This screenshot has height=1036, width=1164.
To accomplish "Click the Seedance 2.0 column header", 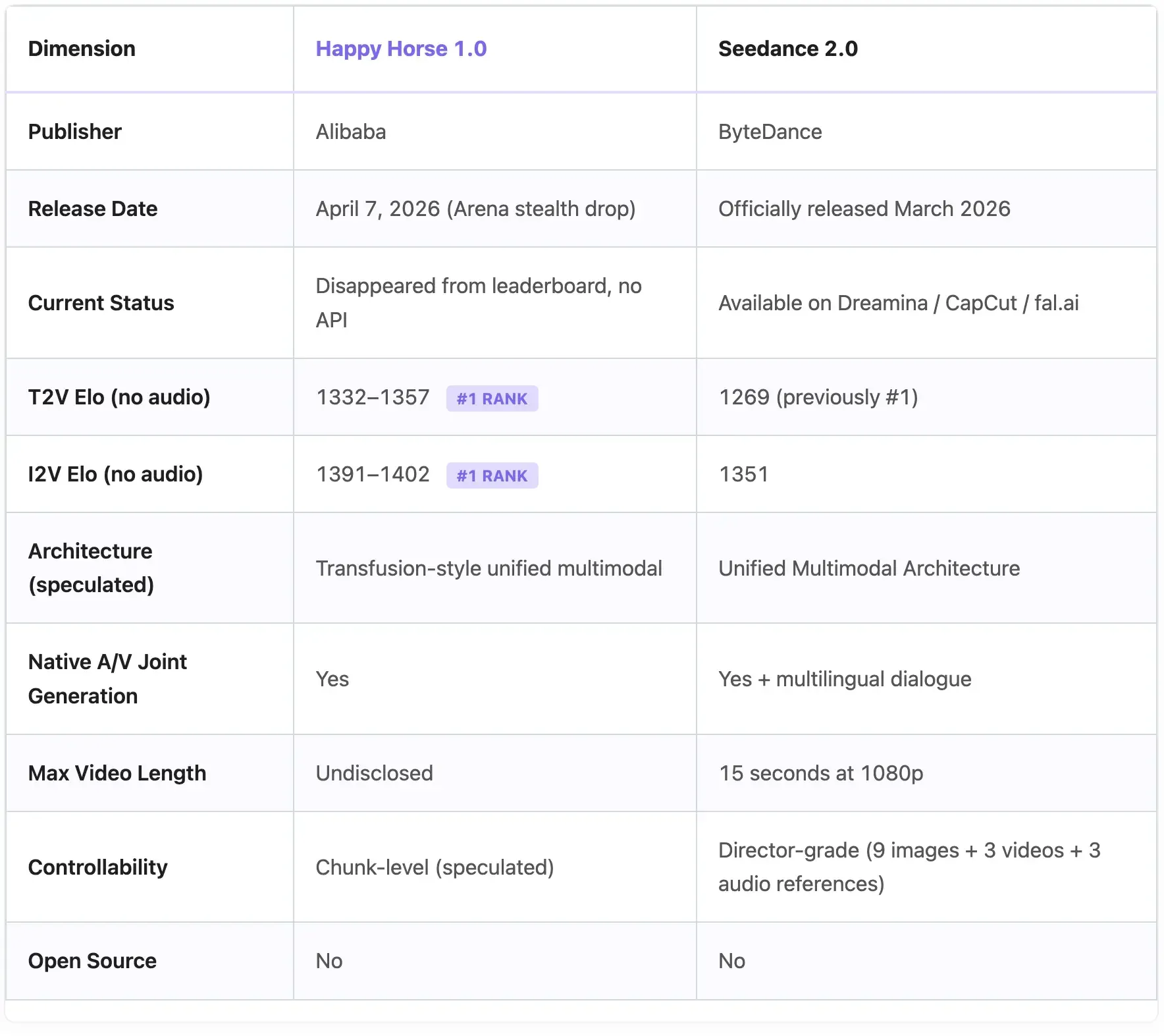I will tap(787, 49).
